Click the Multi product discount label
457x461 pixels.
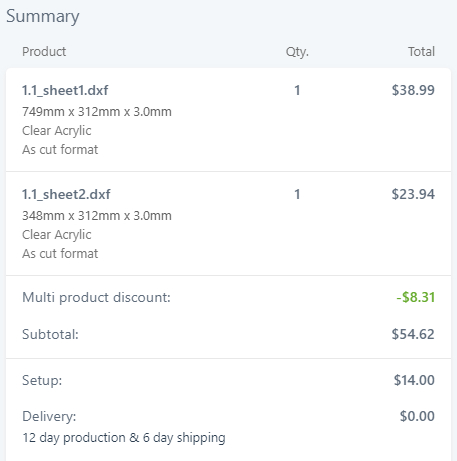tap(96, 297)
